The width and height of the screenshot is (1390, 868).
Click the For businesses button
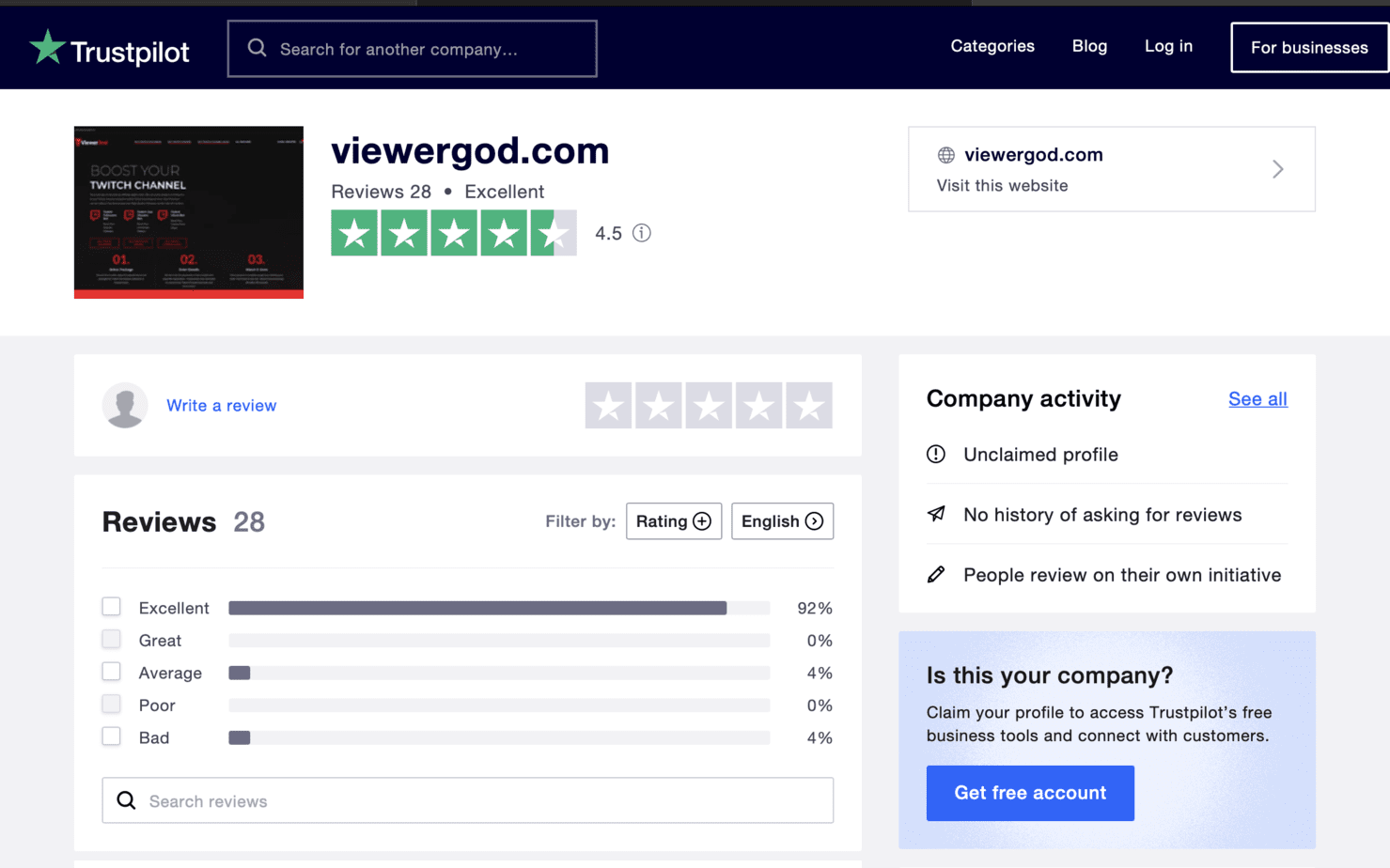[1309, 47]
